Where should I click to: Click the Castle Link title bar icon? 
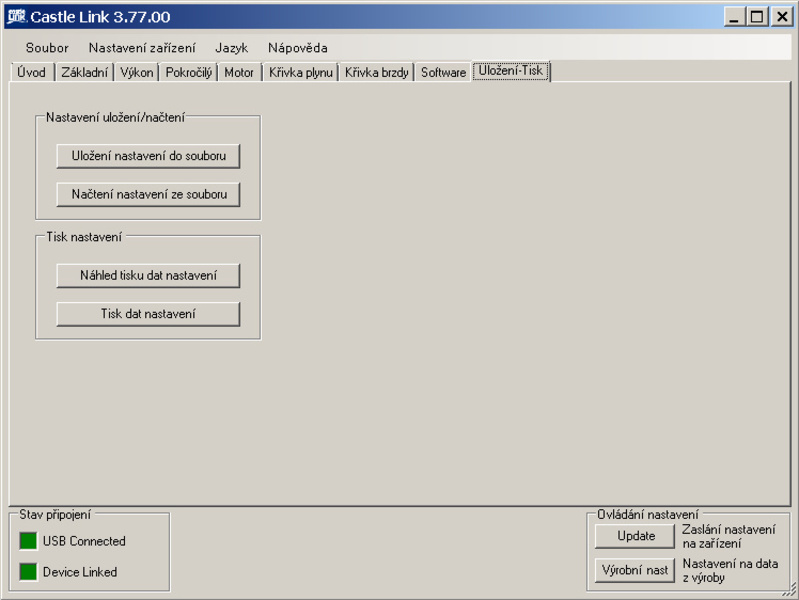pos(16,16)
